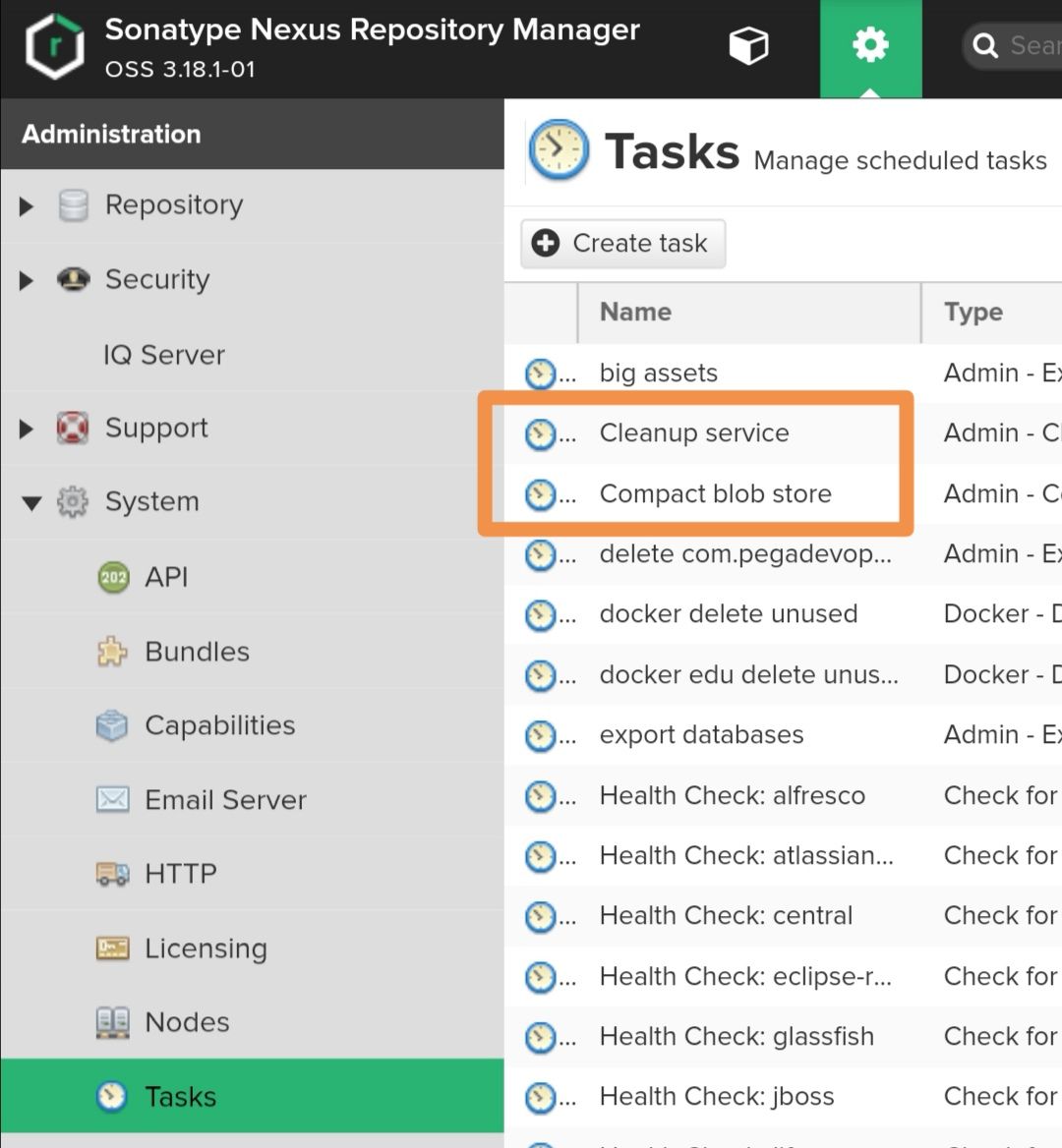Image resolution: width=1062 pixels, height=1148 pixels.
Task: Click the System gear icon
Action: [x=73, y=502]
